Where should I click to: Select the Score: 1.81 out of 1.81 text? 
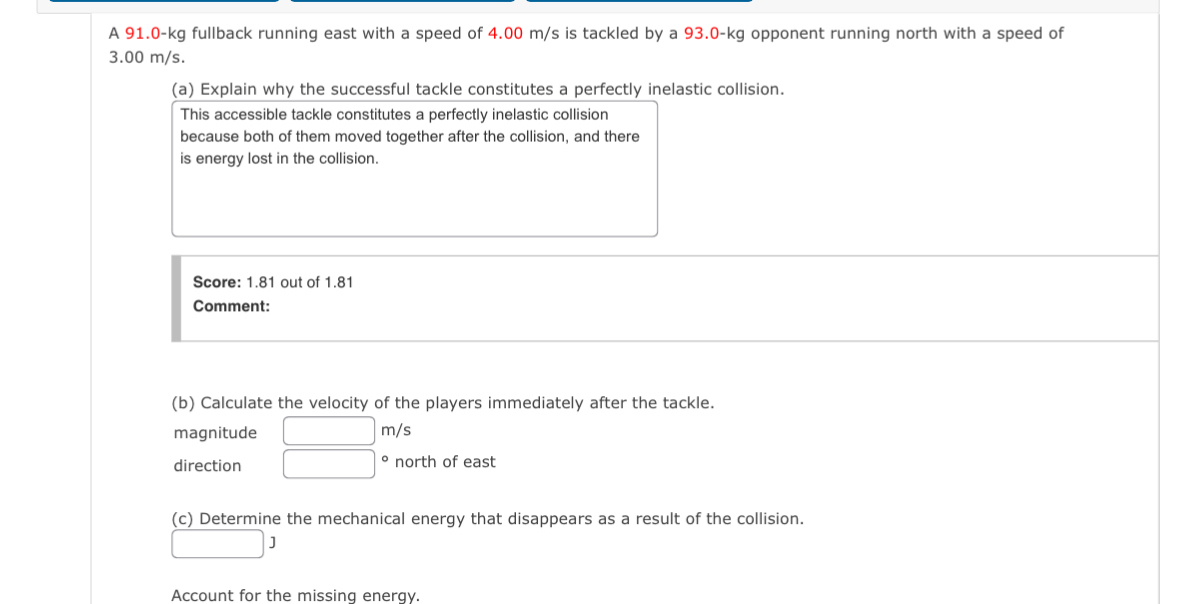click(273, 282)
